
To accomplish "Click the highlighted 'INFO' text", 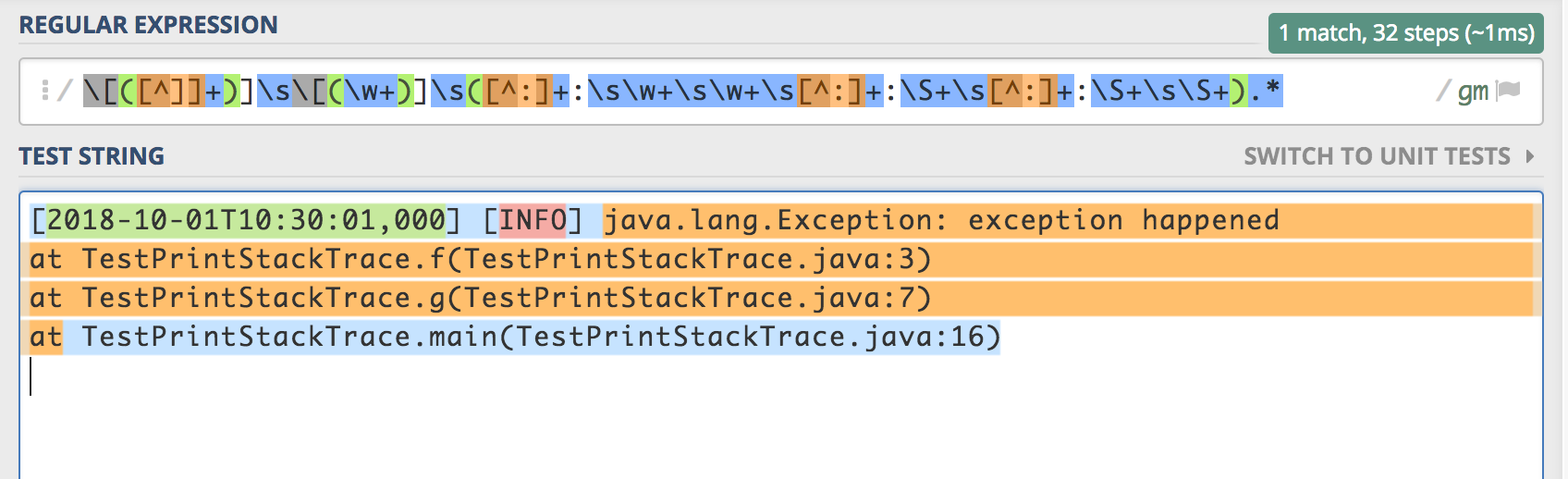I will [x=533, y=220].
